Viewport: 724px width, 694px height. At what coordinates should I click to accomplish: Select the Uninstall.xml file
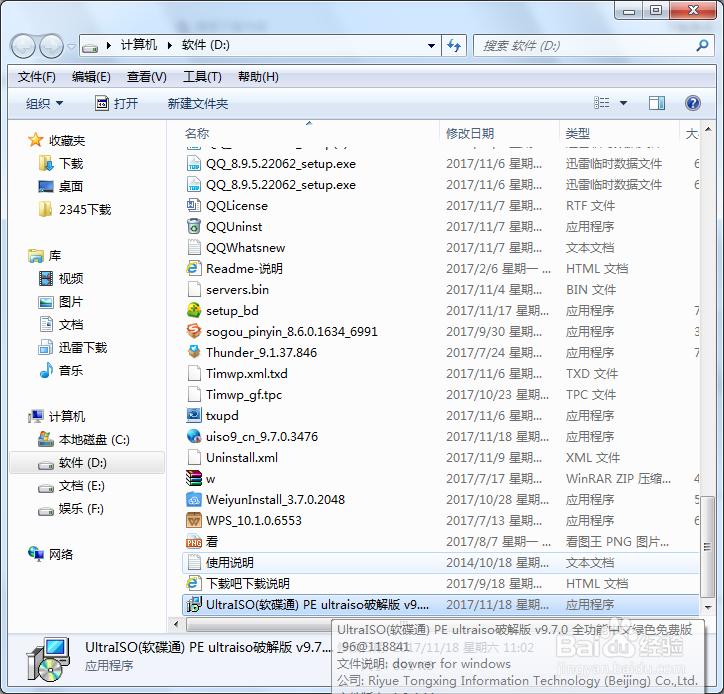[242, 458]
